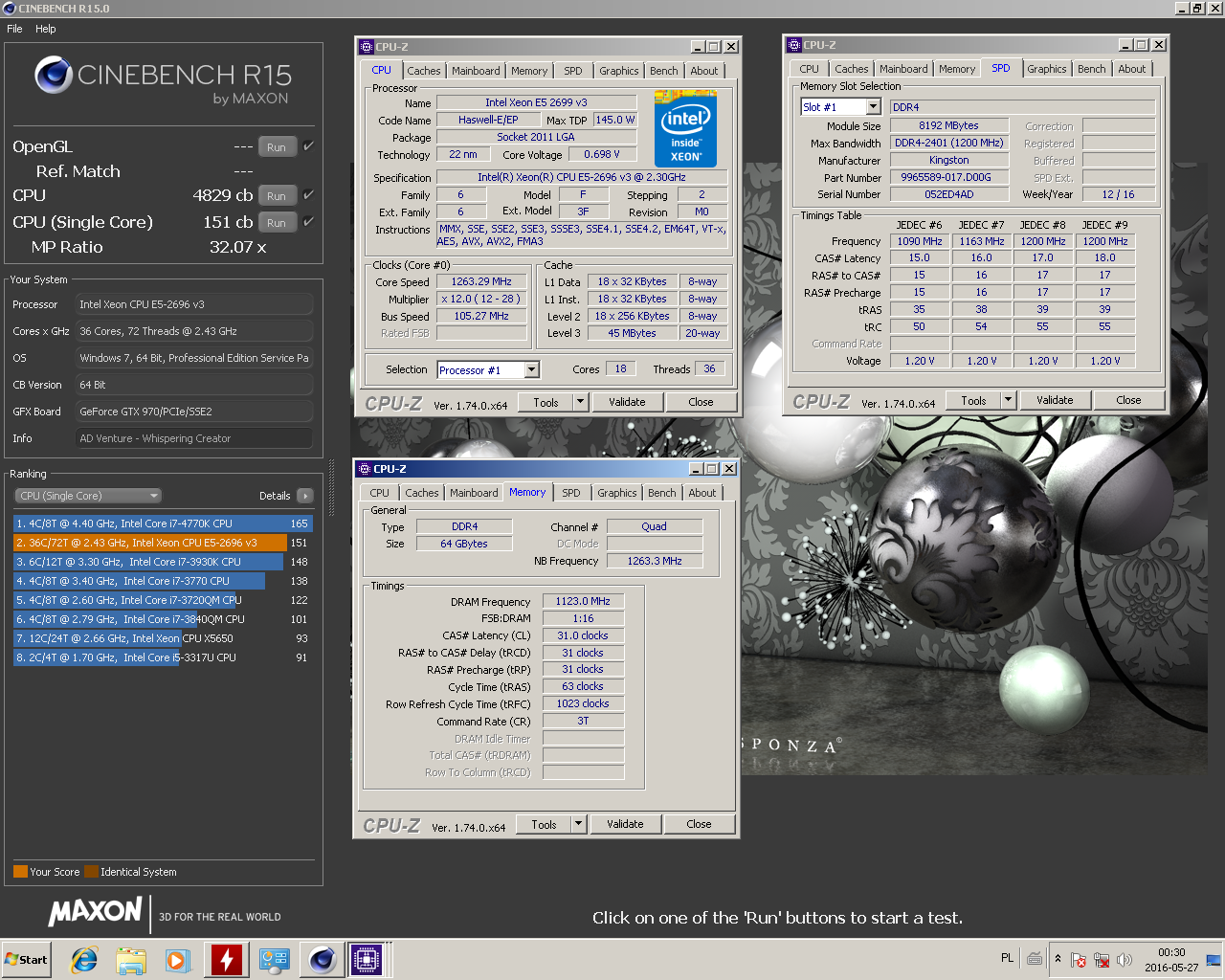Click Close button in CPU-Z Memory window
Image resolution: width=1225 pixels, height=980 pixels.
(699, 824)
